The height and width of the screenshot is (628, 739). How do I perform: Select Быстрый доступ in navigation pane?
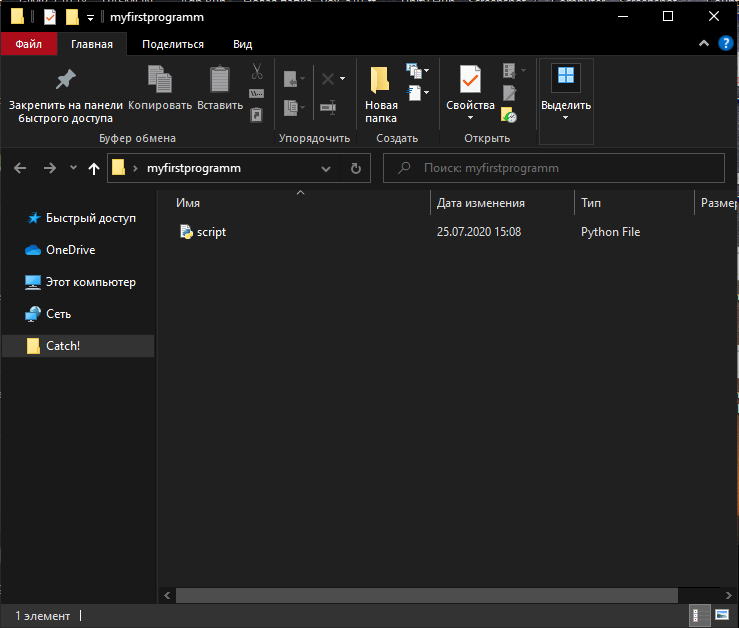[x=78, y=218]
